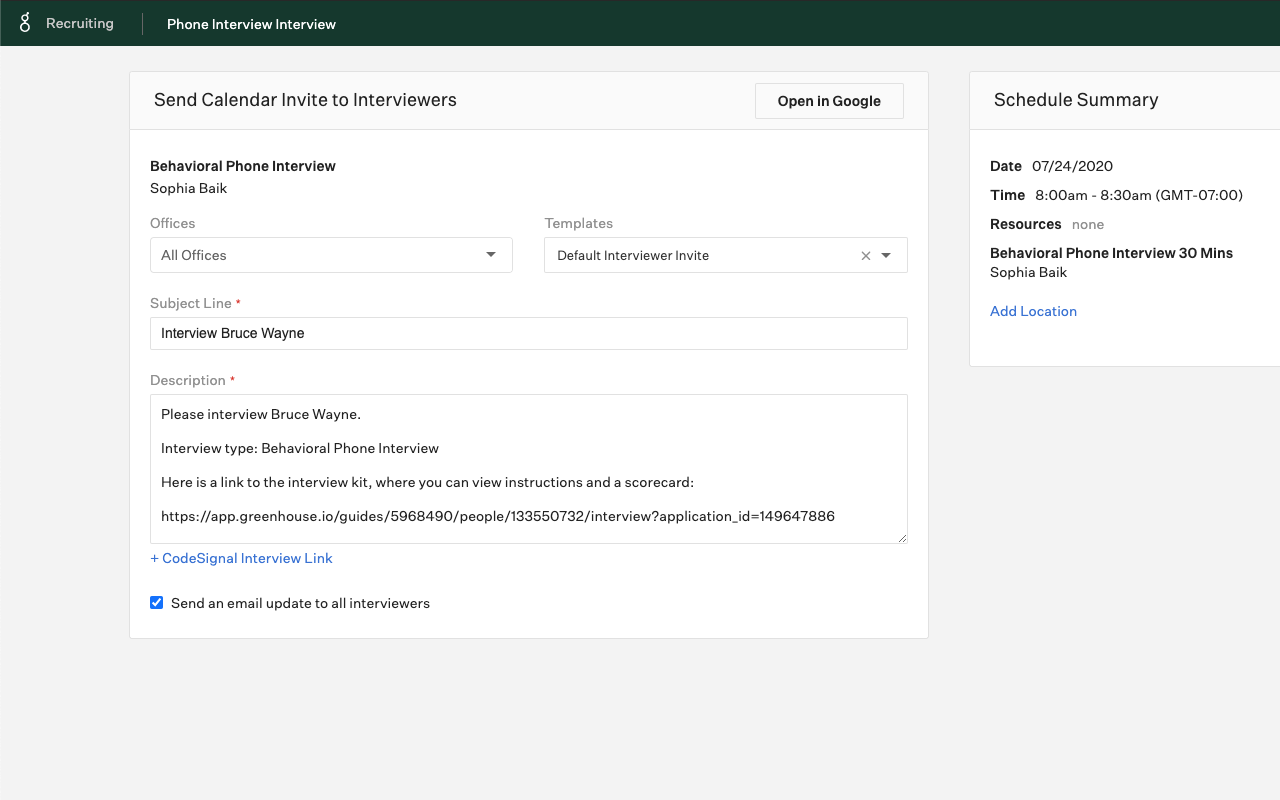Click the Templates dropdown caret arrow
1280x800 pixels.
click(x=886, y=256)
